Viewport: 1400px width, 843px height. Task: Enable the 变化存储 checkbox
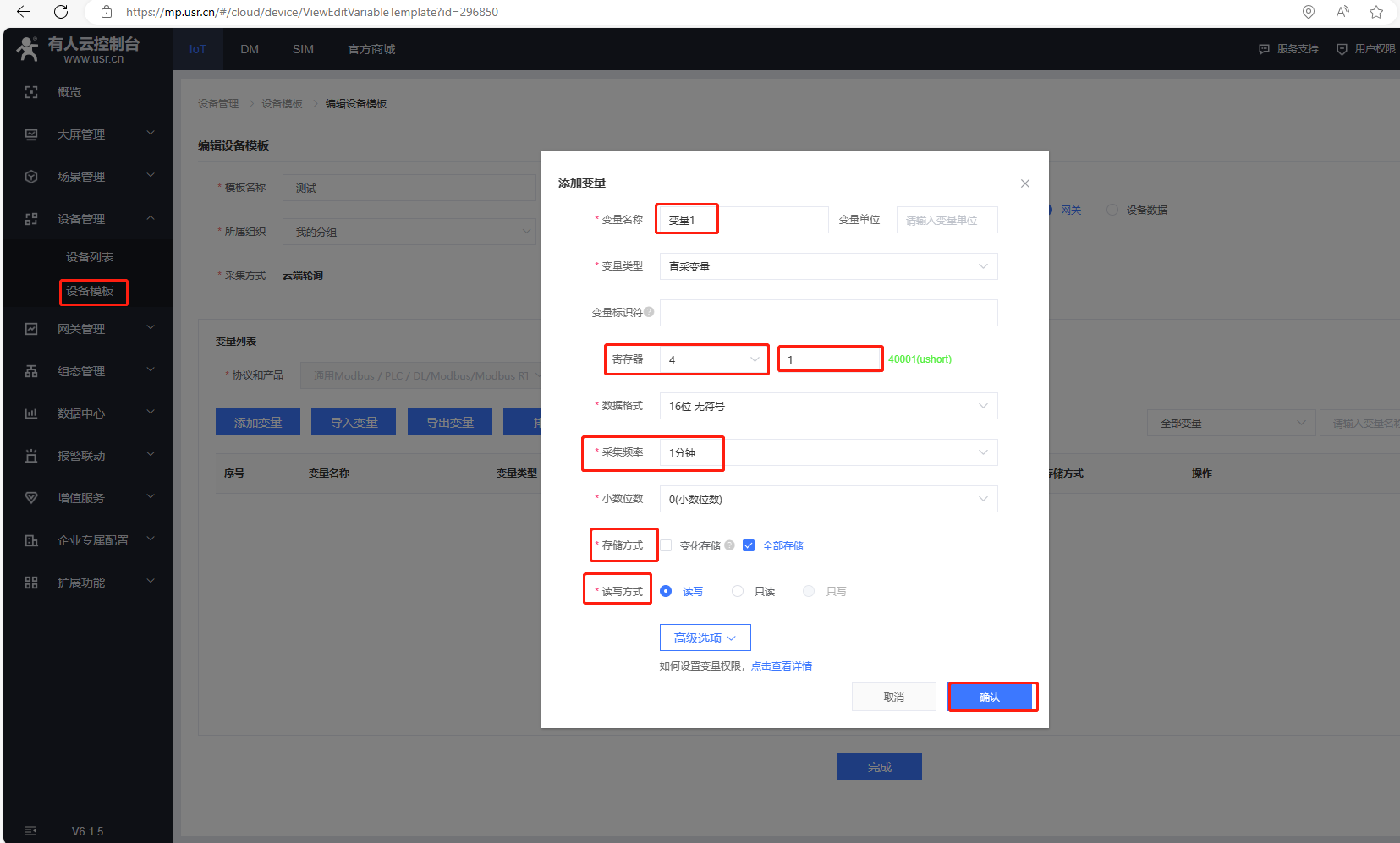667,545
